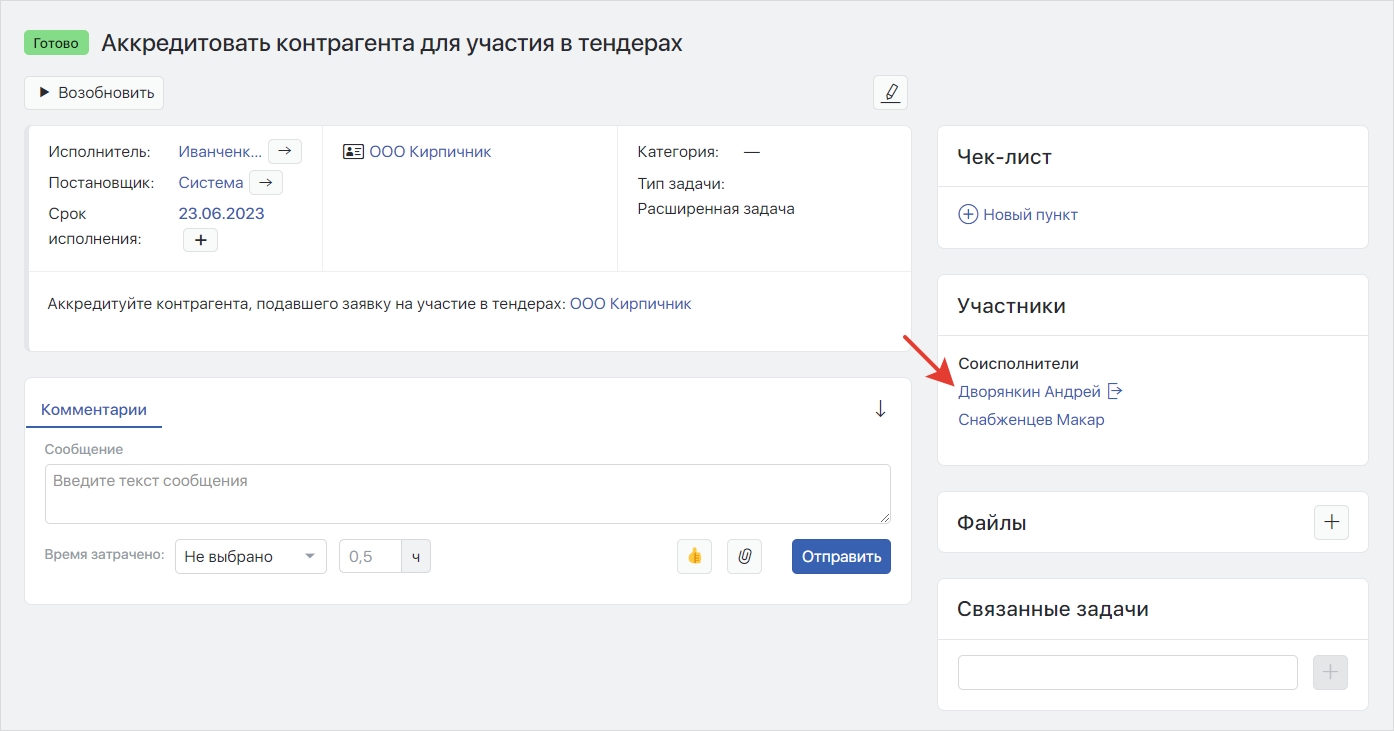
Task: Open the Время затрачено dropdown
Action: point(250,557)
